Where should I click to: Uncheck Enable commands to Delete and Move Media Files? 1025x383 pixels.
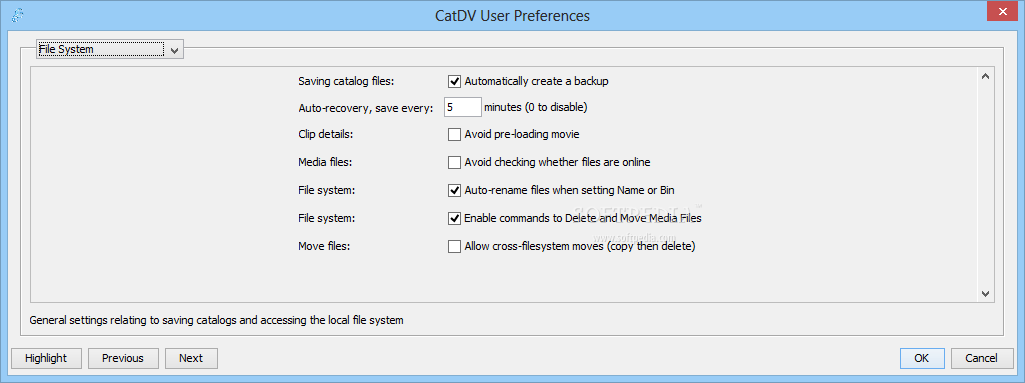(x=454, y=218)
